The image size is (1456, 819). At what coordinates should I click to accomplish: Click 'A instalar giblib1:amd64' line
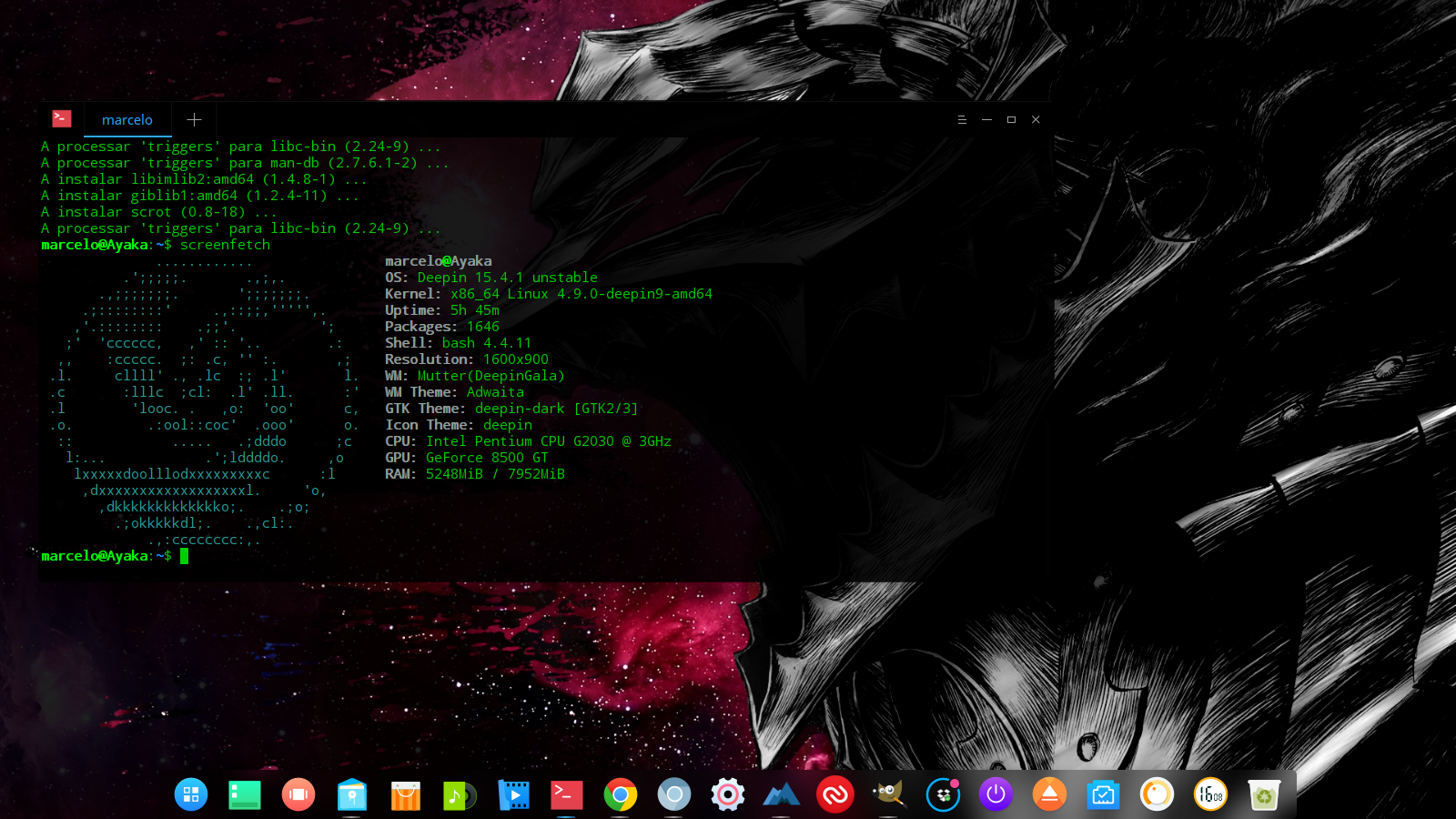200,196
